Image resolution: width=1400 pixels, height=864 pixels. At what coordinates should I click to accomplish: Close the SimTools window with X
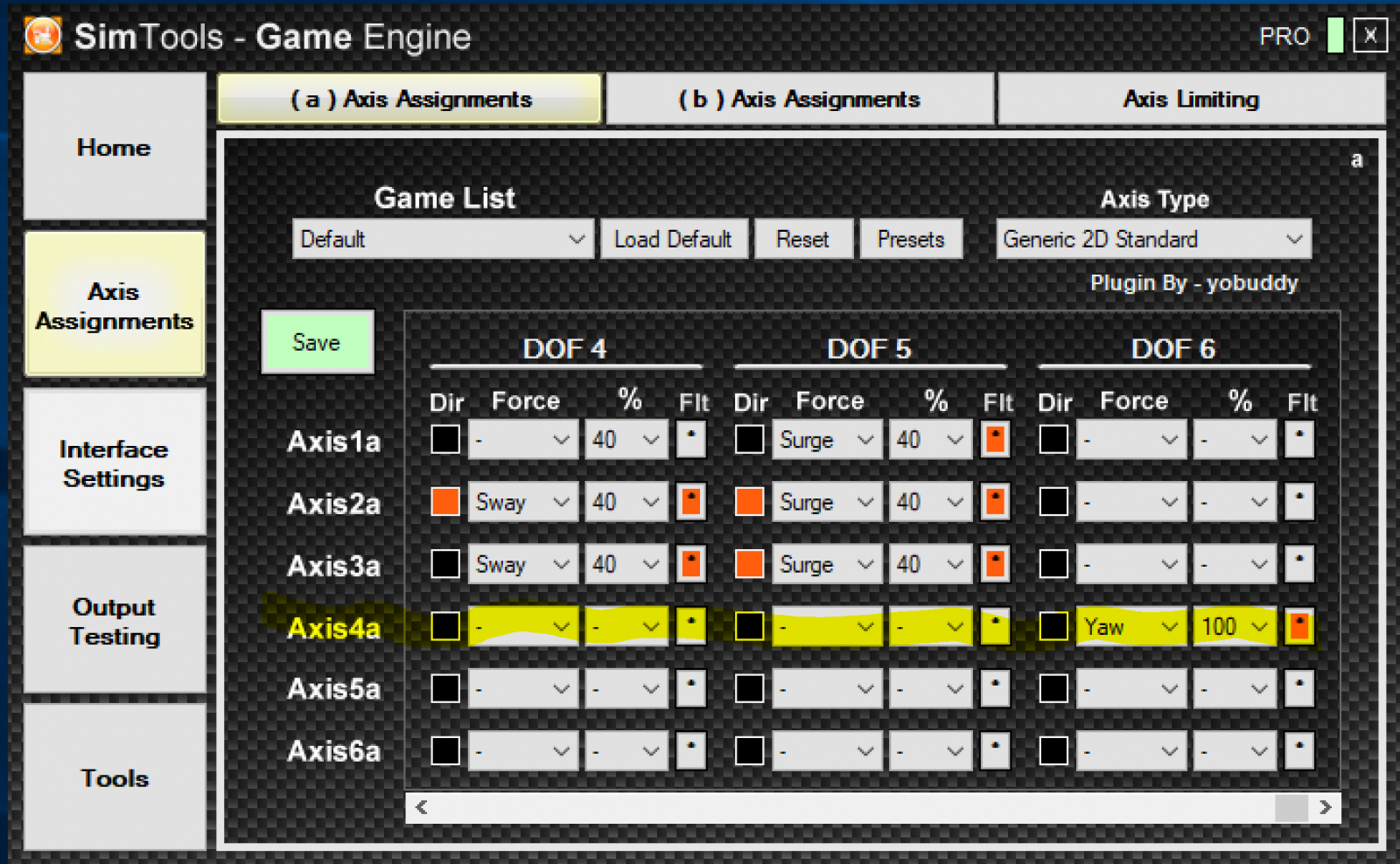pyautogui.click(x=1370, y=36)
